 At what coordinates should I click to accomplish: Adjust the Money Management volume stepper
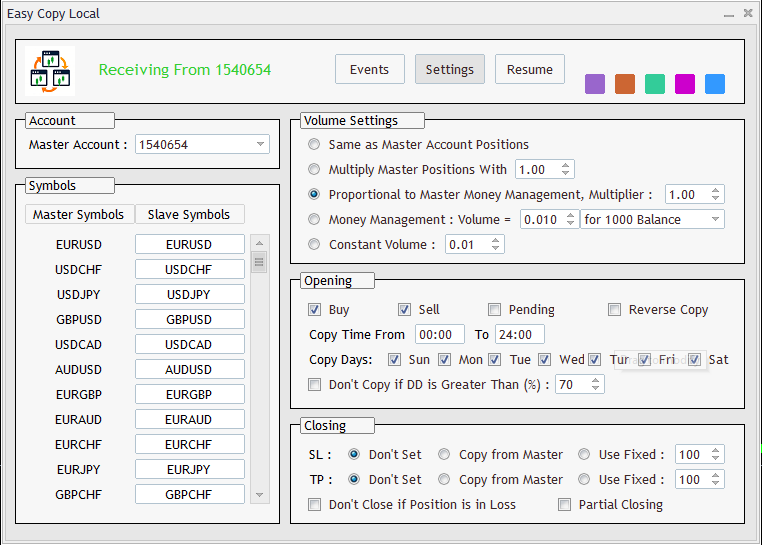coord(571,219)
